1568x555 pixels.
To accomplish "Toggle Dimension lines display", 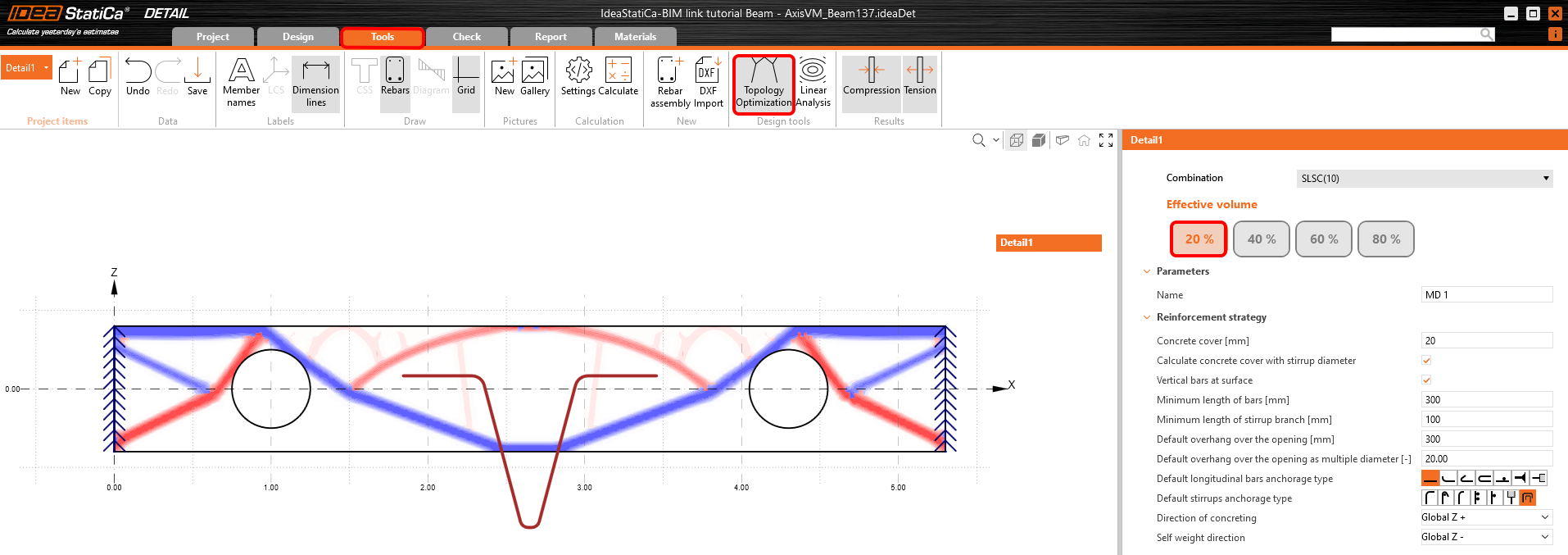I will (x=315, y=83).
